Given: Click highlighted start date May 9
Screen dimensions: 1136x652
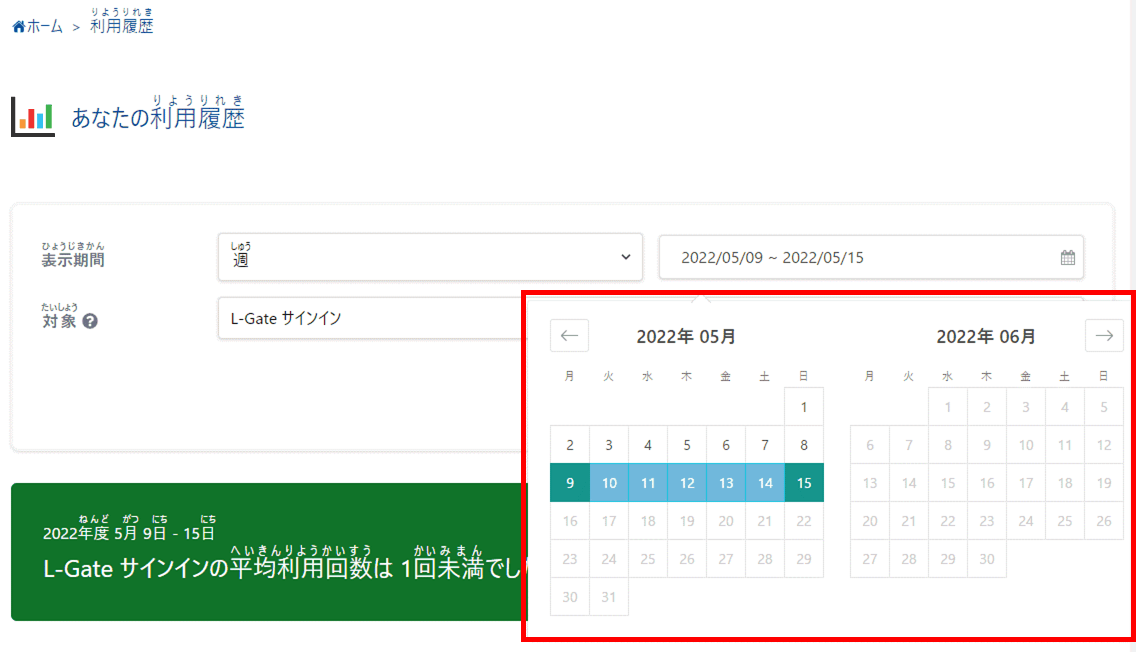Looking at the screenshot, I should pyautogui.click(x=570, y=482).
